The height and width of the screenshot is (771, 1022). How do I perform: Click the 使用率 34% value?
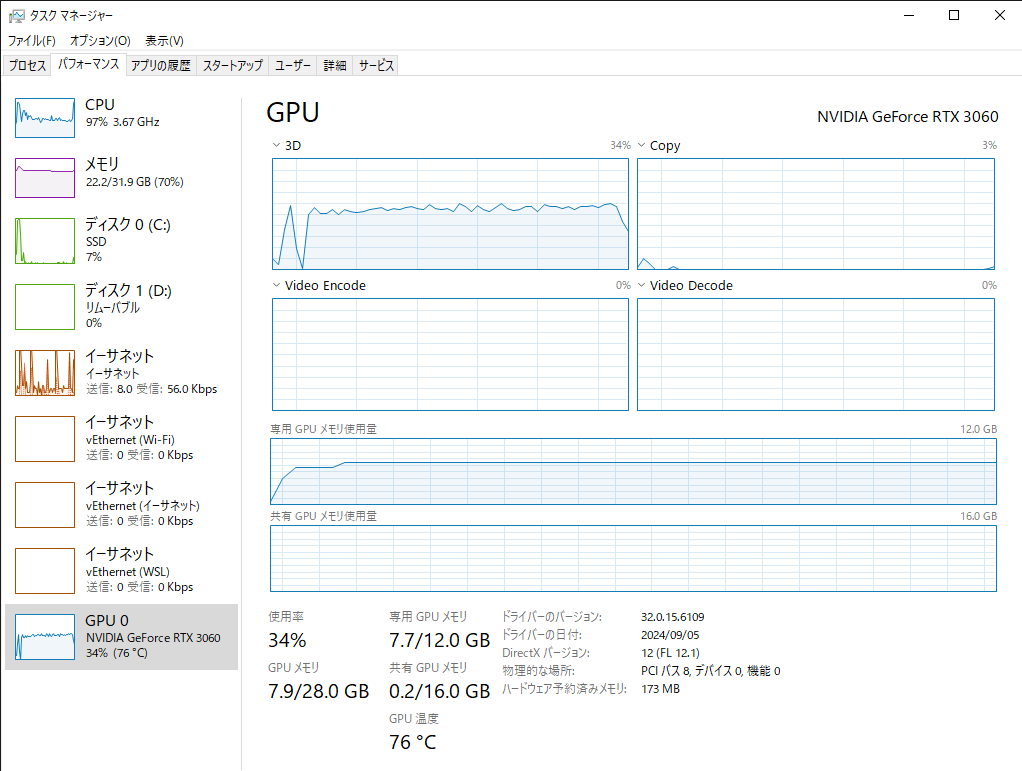point(287,640)
